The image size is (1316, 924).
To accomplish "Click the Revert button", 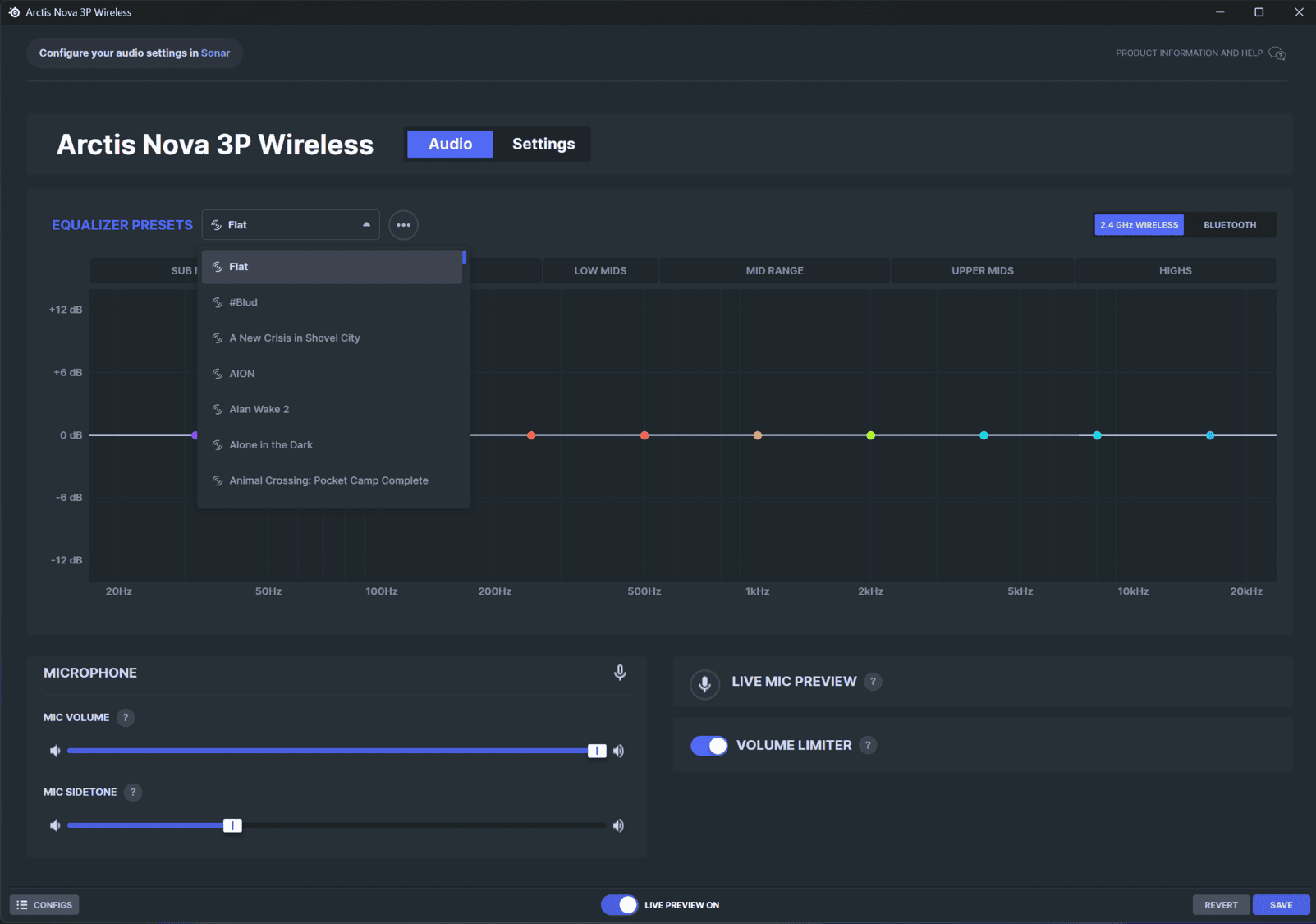I will tap(1221, 905).
